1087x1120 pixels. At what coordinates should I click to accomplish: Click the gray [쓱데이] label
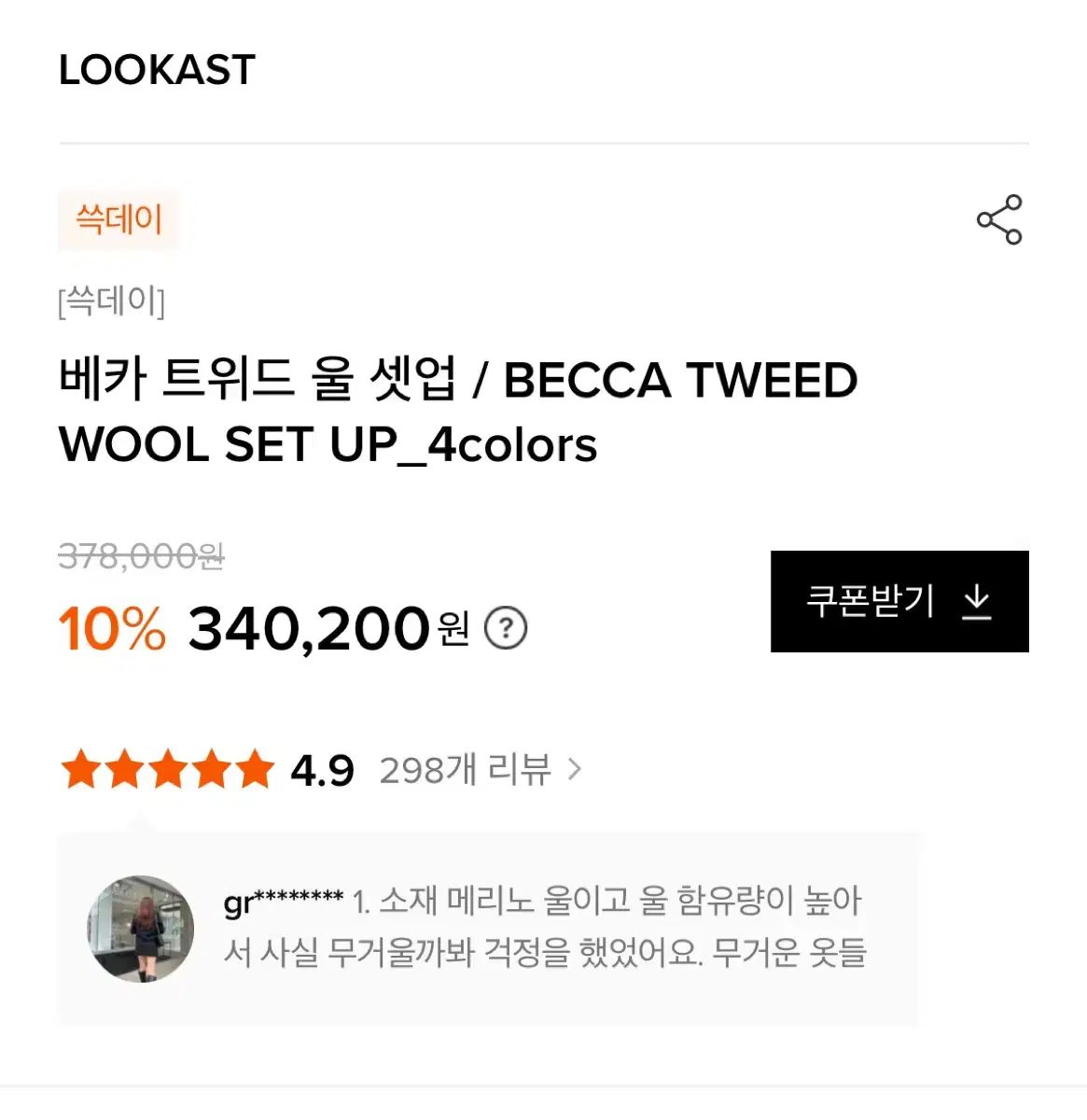[112, 301]
